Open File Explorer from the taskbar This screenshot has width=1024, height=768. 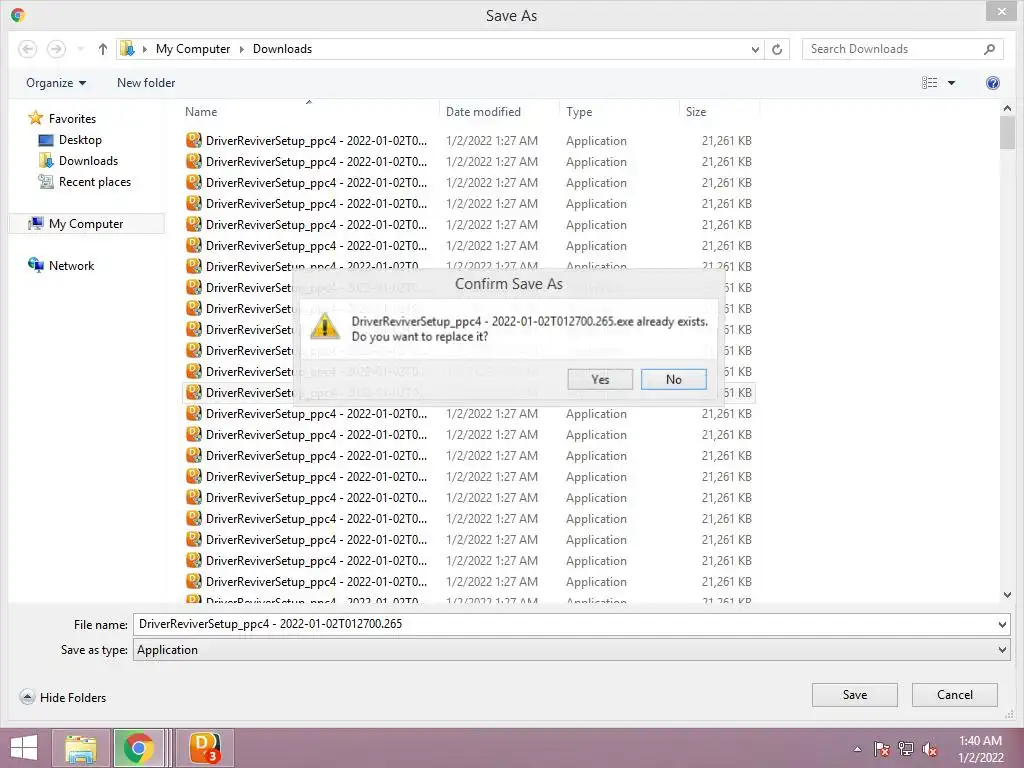coord(81,748)
